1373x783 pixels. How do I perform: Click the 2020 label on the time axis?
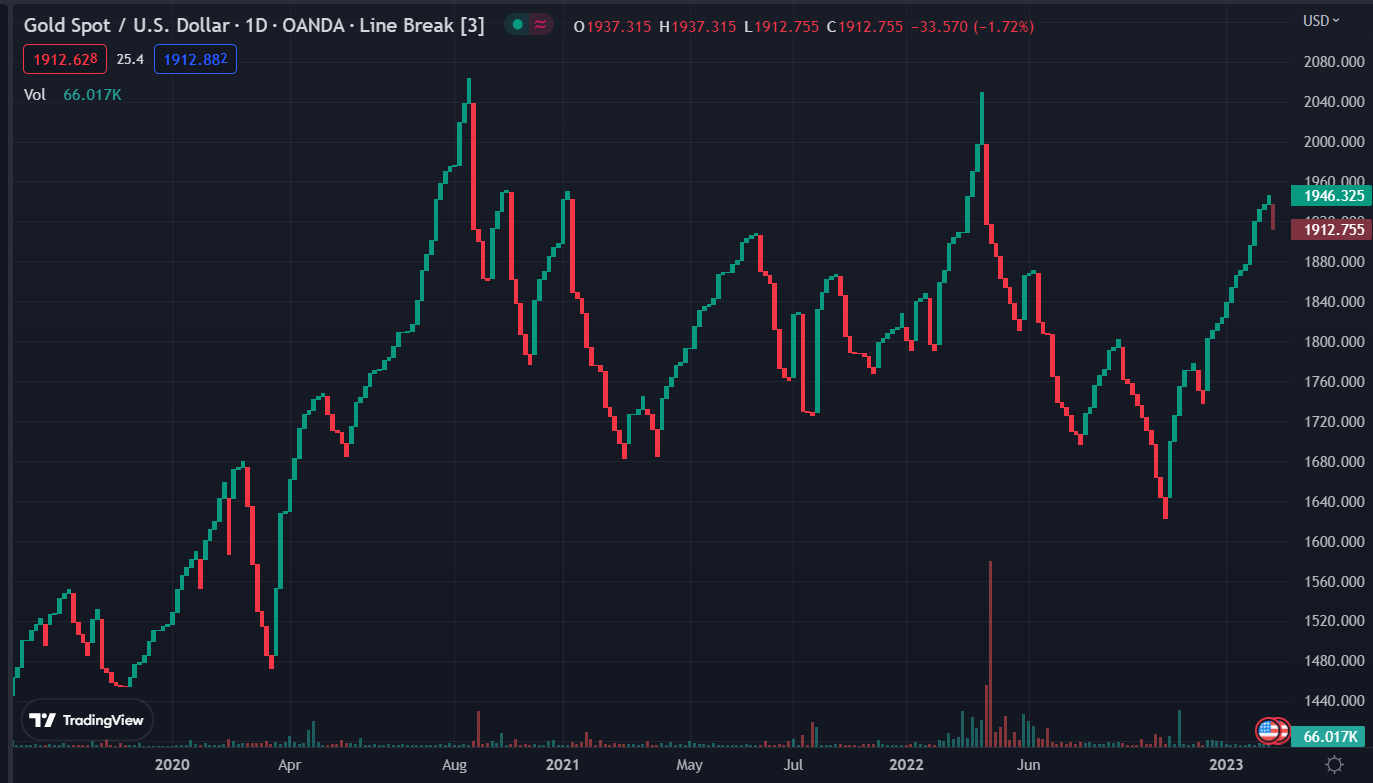(x=173, y=764)
